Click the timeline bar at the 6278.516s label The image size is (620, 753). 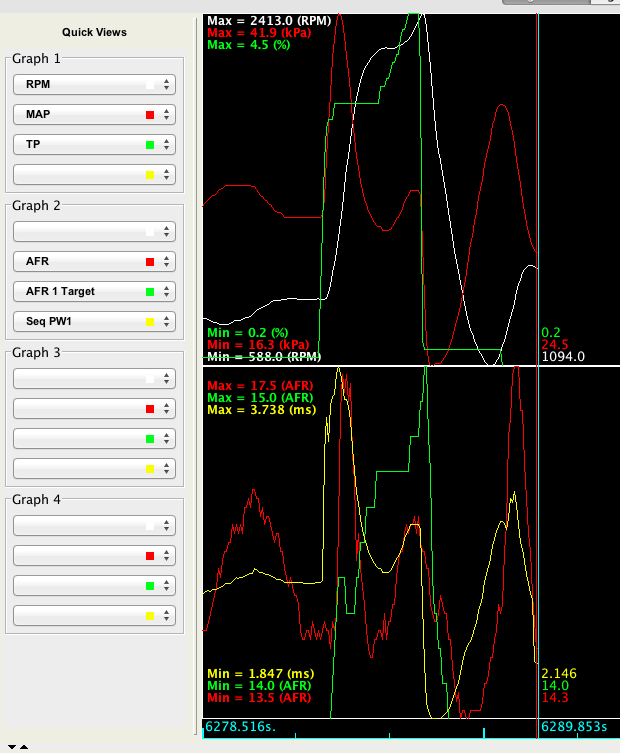pos(239,726)
